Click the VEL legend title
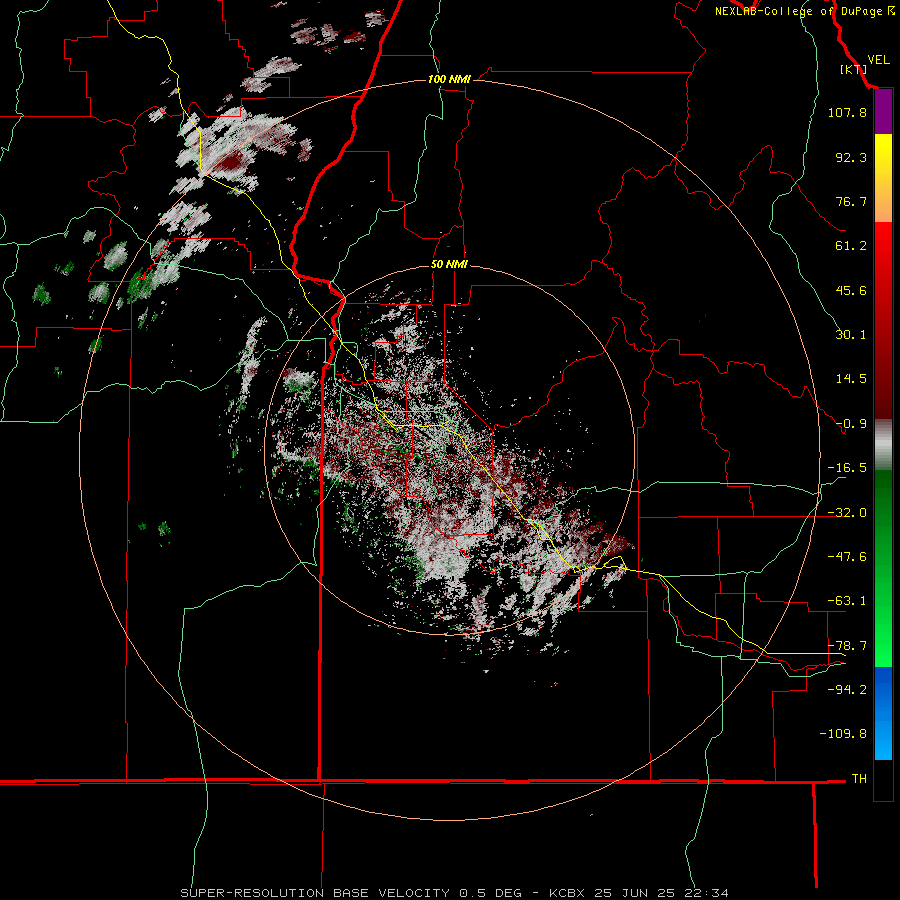This screenshot has height=900, width=900. pos(878,60)
